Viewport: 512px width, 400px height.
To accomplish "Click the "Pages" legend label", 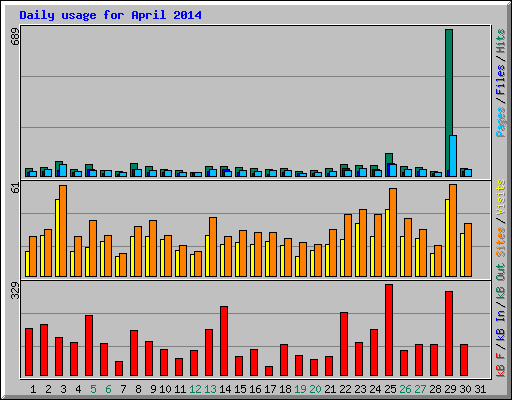I will tap(501, 122).
